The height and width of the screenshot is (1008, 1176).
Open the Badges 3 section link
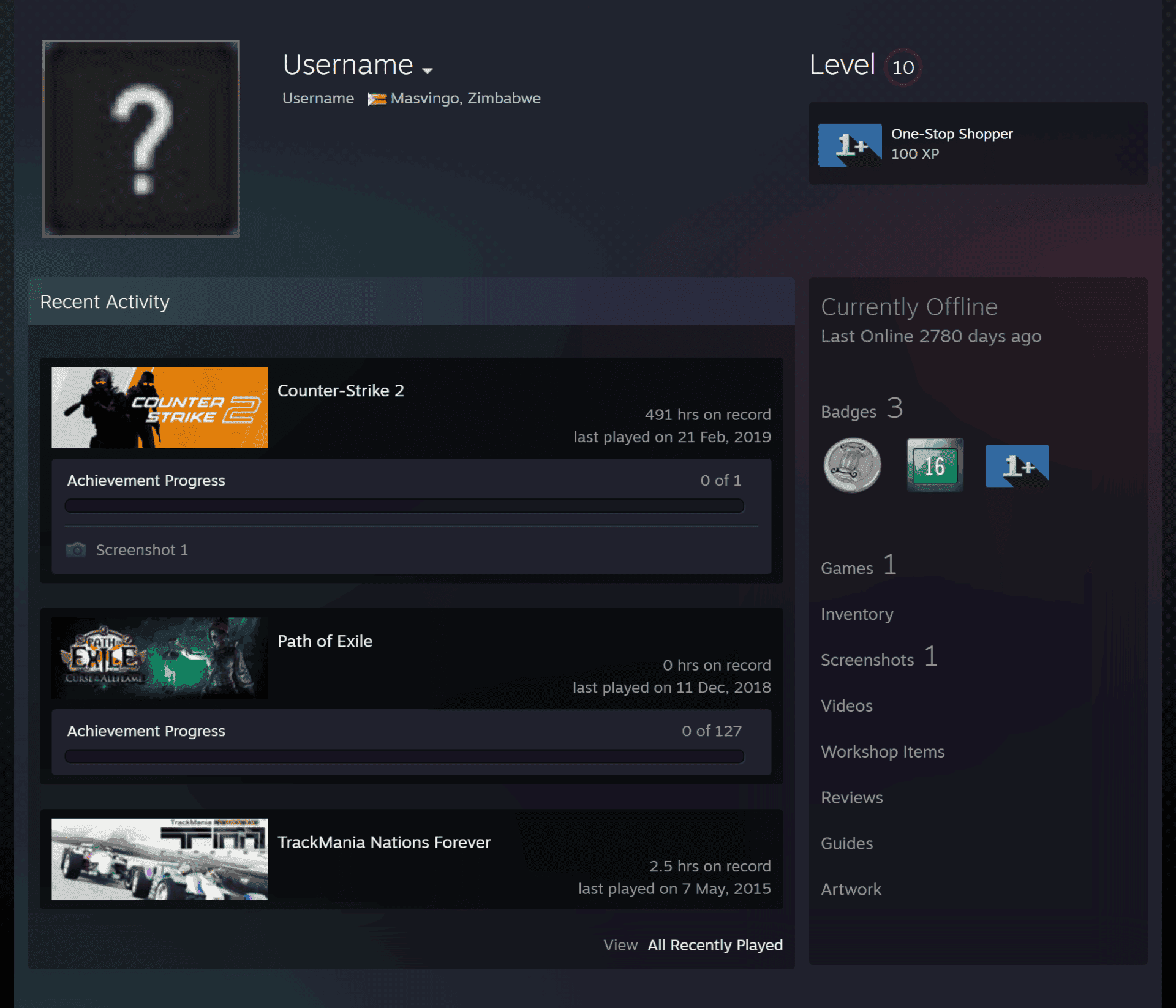point(862,408)
